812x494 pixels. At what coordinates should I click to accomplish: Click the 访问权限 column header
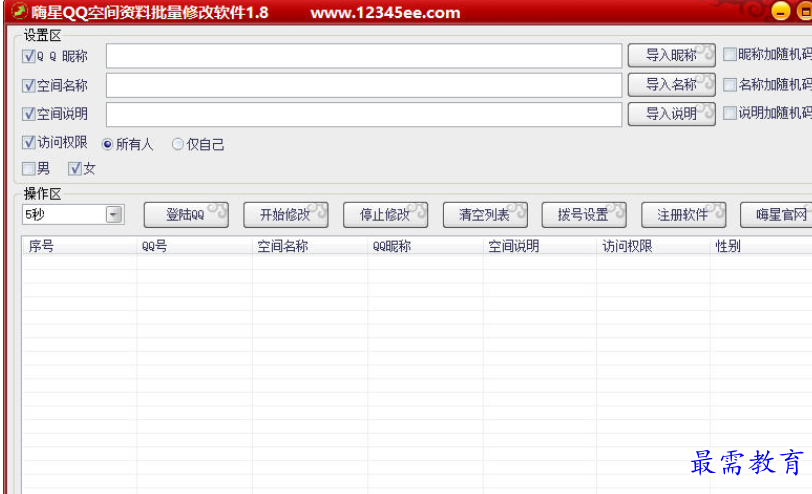click(653, 246)
